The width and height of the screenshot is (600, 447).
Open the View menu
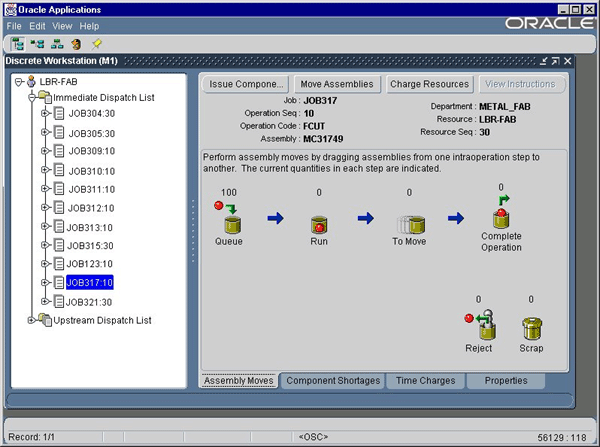pos(62,26)
